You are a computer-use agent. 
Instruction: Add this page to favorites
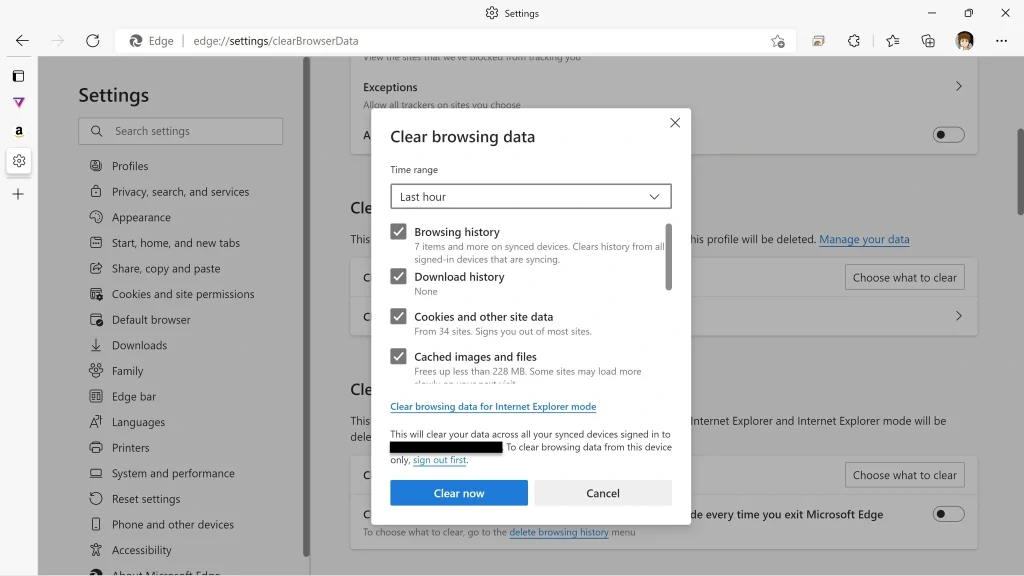point(778,41)
